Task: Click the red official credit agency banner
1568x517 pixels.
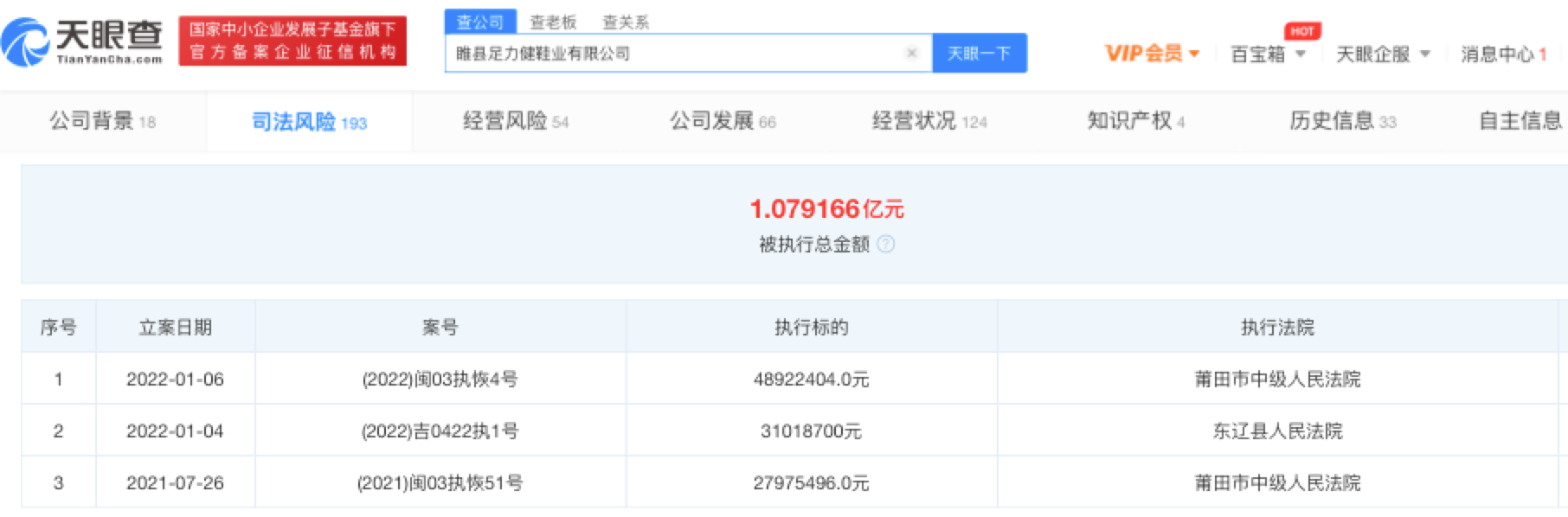Action: click(292, 41)
